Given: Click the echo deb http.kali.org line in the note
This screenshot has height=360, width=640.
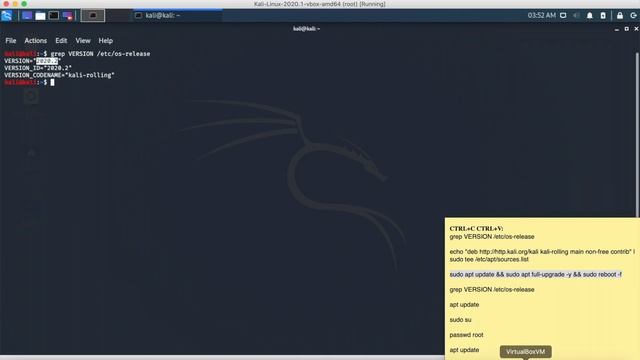Looking at the screenshot, I should pos(542,256).
